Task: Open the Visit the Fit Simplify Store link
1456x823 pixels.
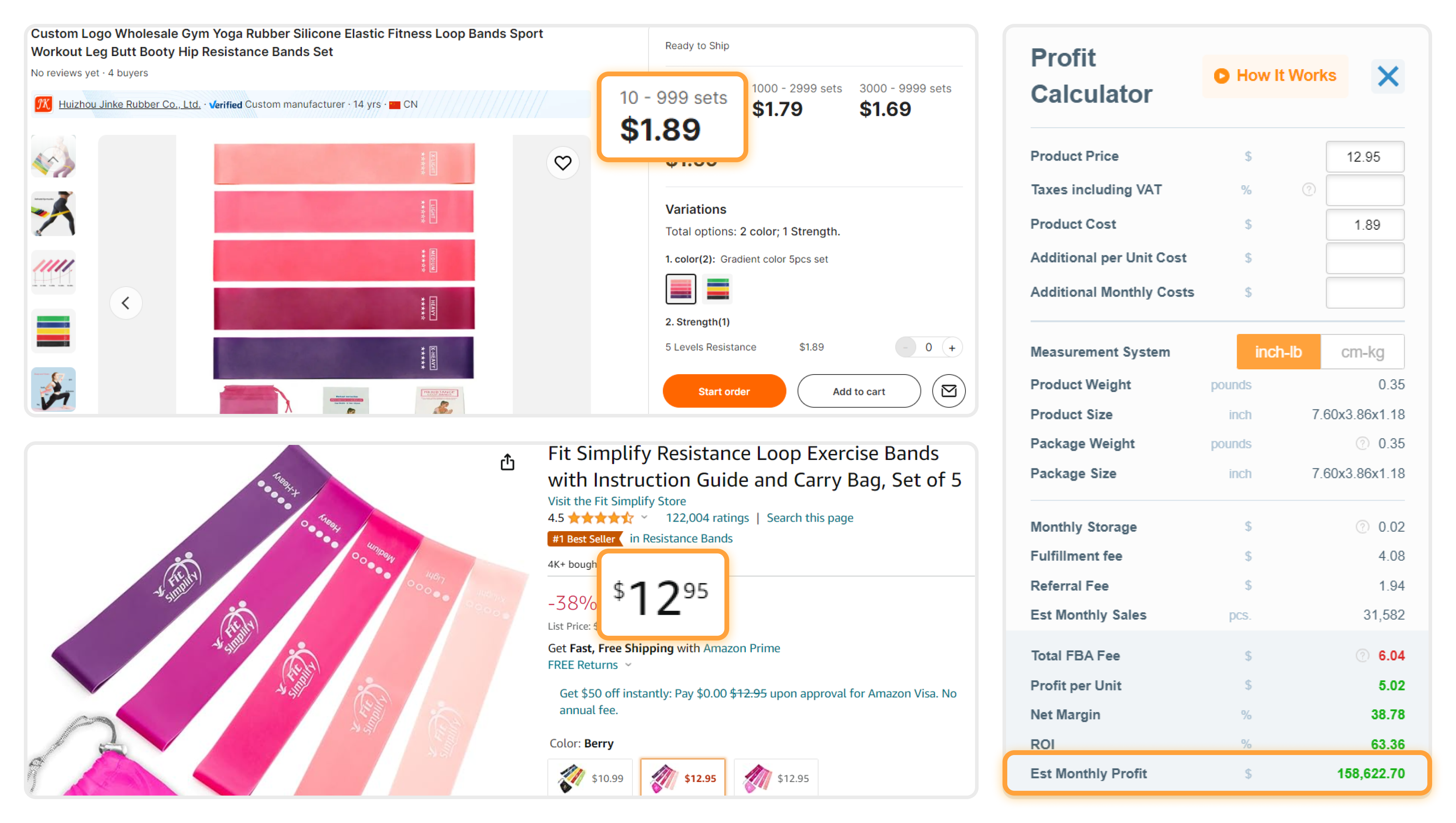Action: (x=616, y=501)
